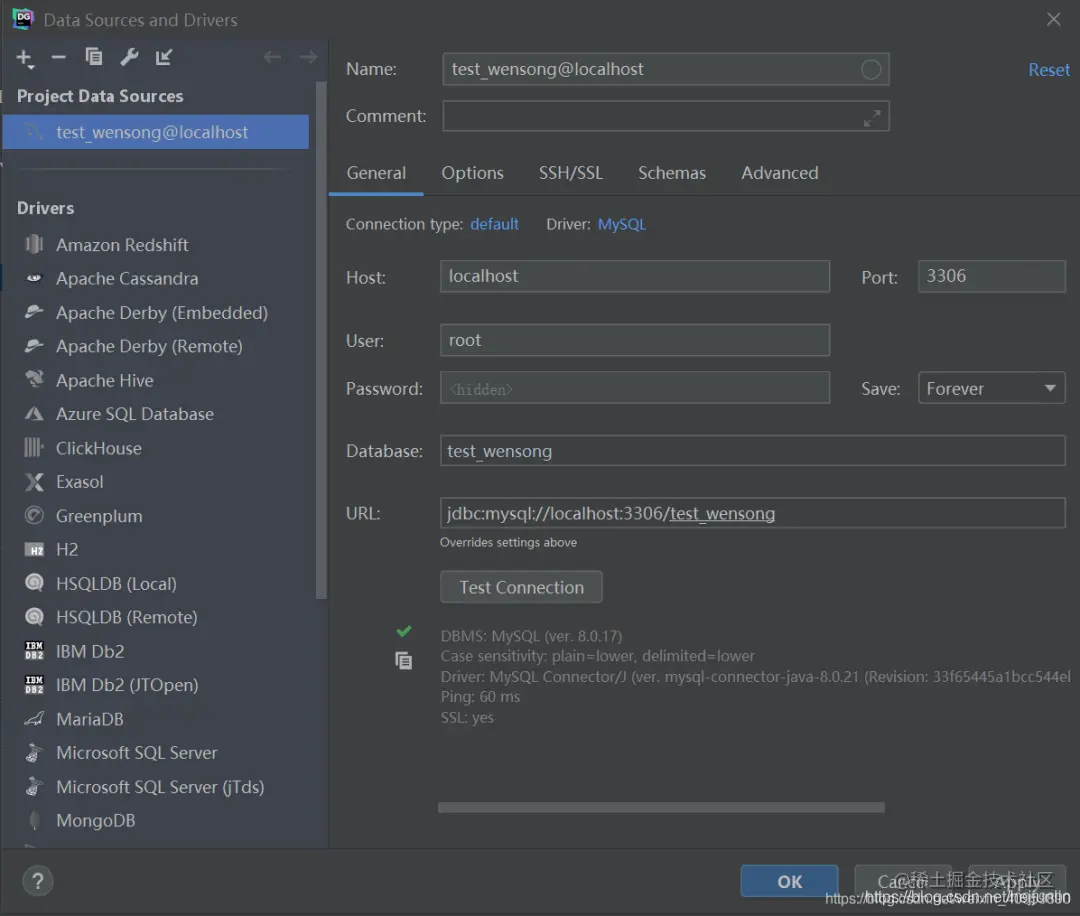Image resolution: width=1080 pixels, height=916 pixels.
Task: Navigate forward with the right arrow
Action: (x=308, y=57)
